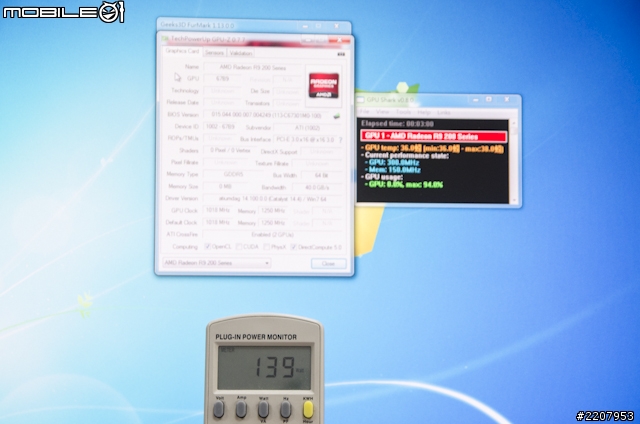Click the GPU-Z screenshot camera icon

(x=341, y=53)
